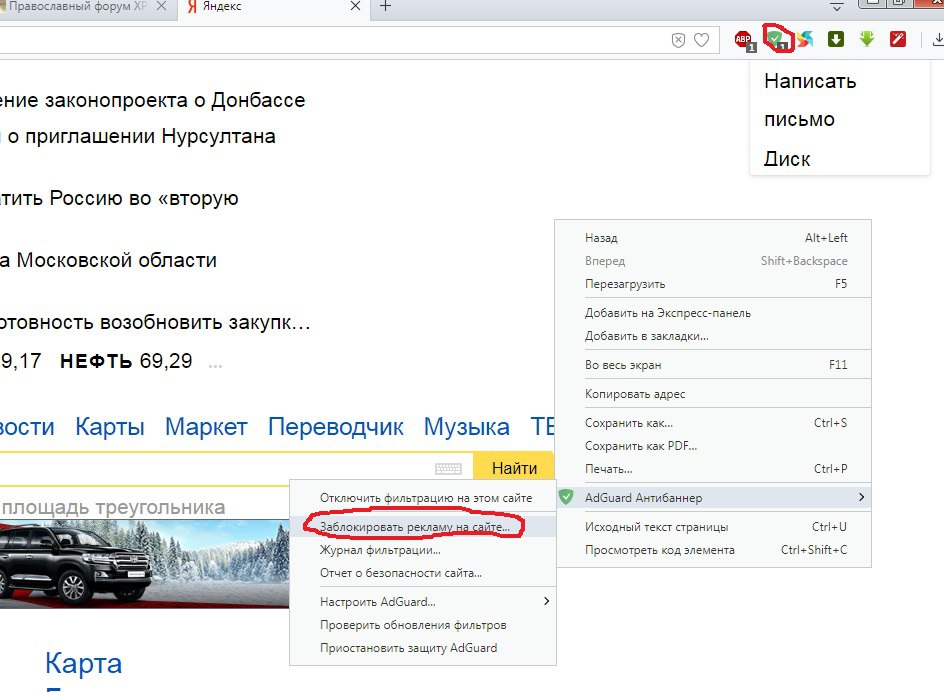944x692 pixels.
Task: Open Журнал фильтрации... submenu item
Action: 423,550
